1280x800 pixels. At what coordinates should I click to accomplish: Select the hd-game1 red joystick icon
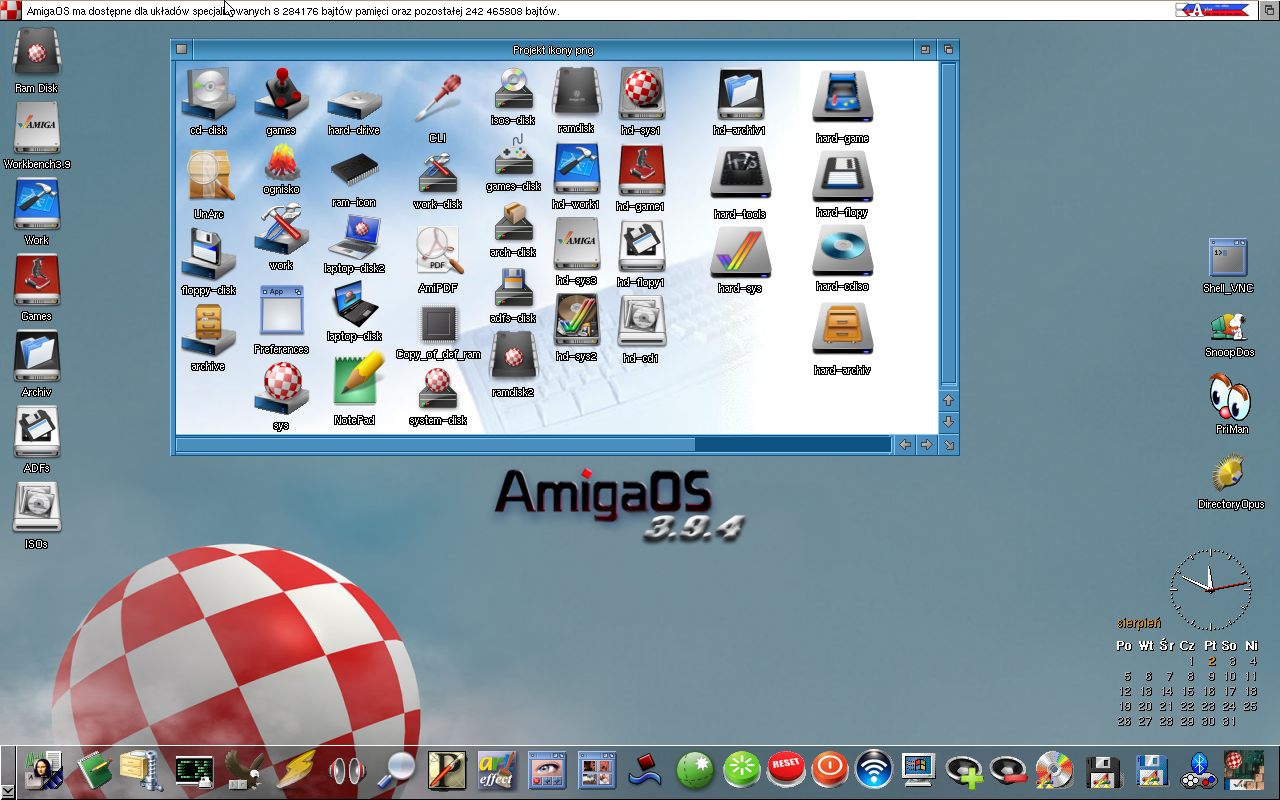click(641, 171)
